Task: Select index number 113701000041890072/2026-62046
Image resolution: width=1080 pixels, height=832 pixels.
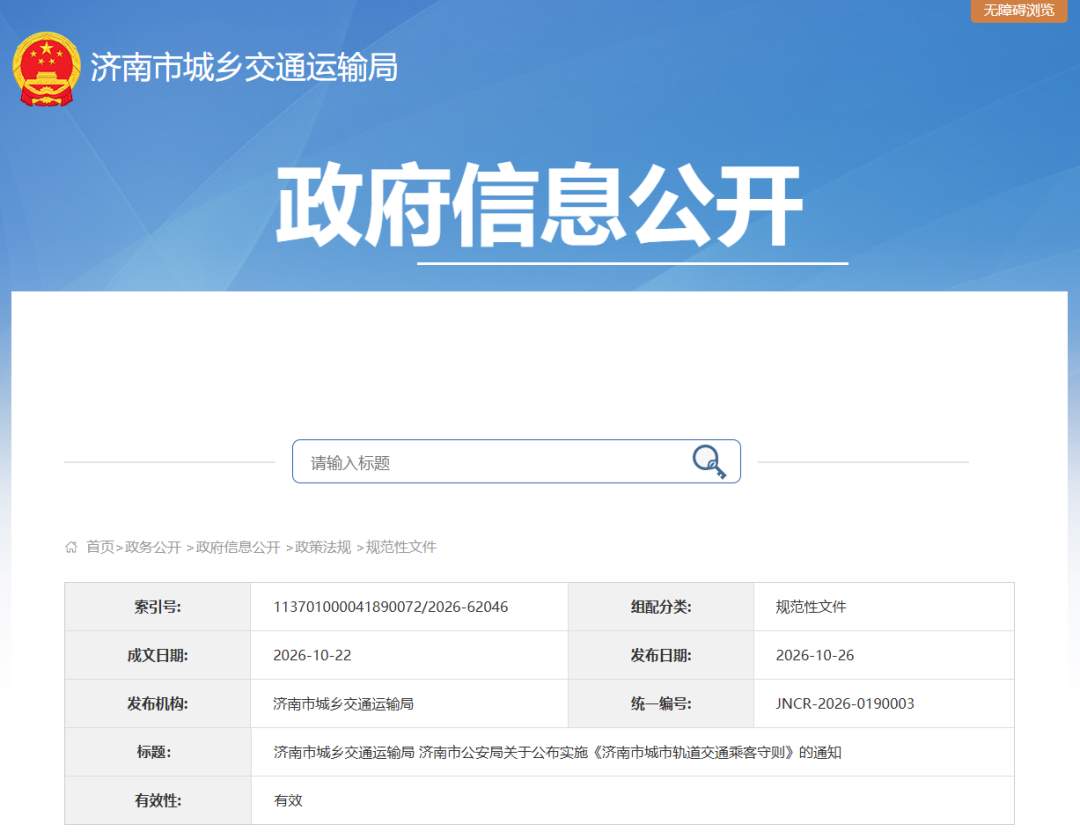Action: [x=391, y=607]
